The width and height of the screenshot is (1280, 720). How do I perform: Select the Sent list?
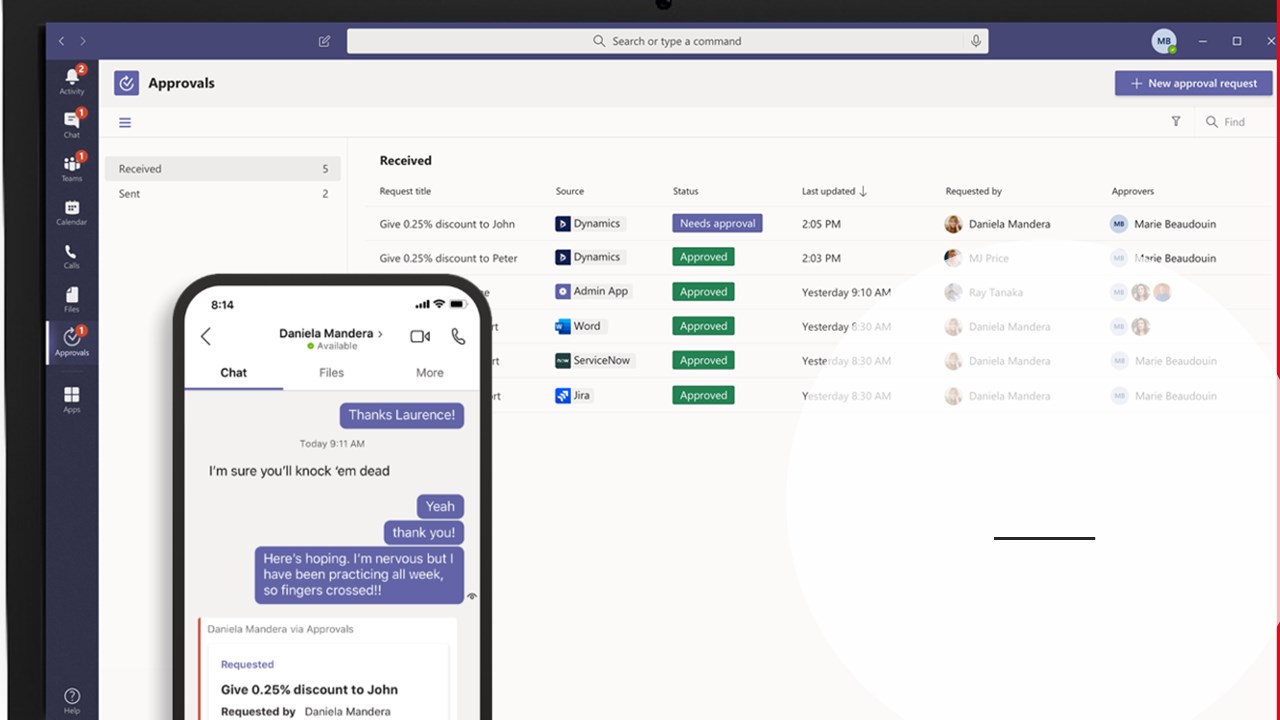223,194
